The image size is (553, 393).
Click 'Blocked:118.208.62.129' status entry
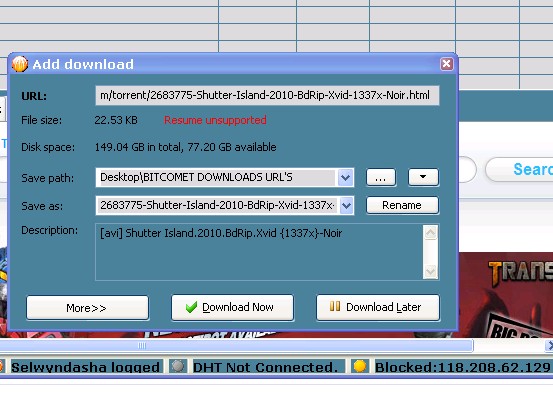tap(463, 367)
